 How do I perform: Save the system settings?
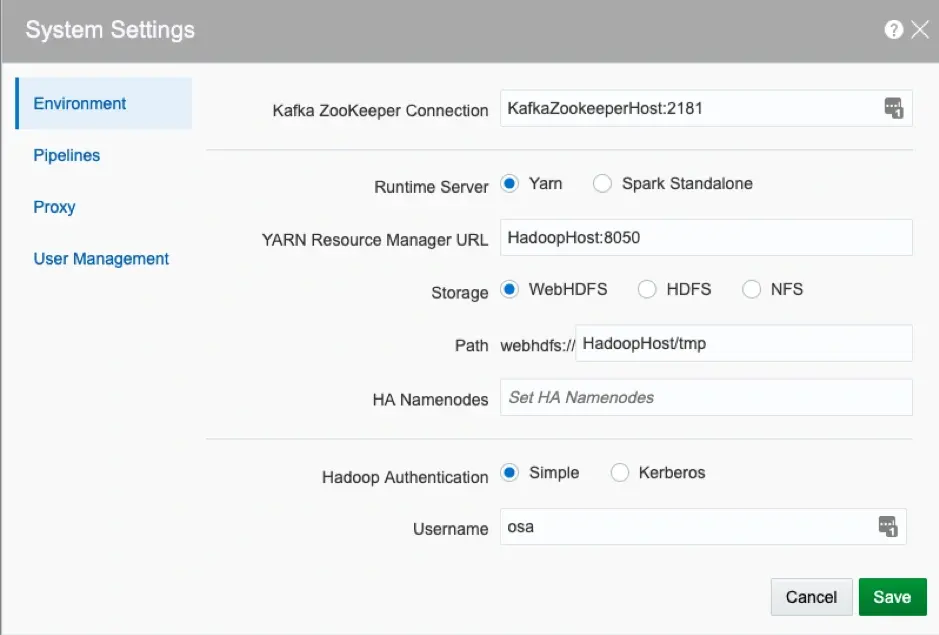pyautogui.click(x=892, y=597)
